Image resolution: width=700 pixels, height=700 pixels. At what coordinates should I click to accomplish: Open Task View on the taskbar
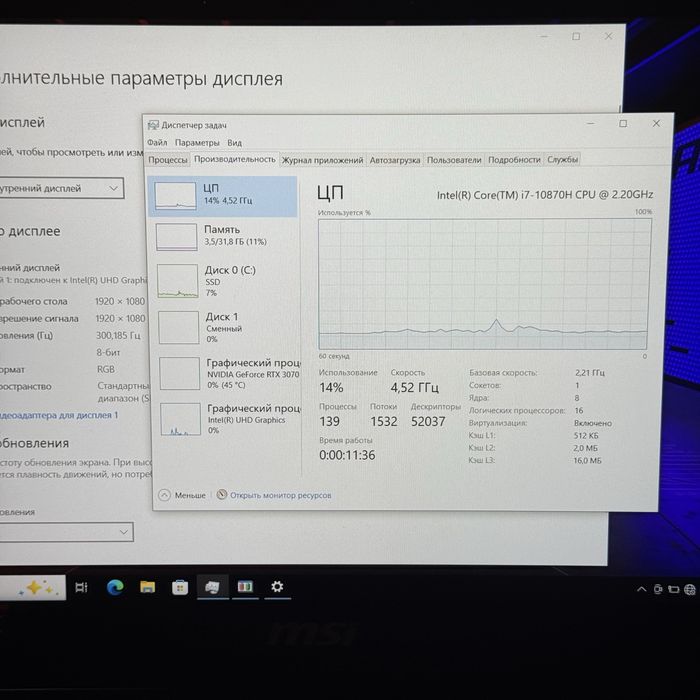coord(81,588)
